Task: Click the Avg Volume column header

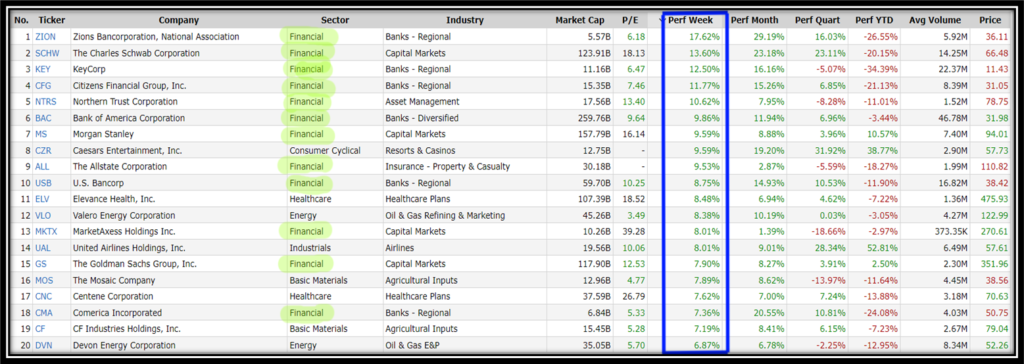Action: (940, 20)
